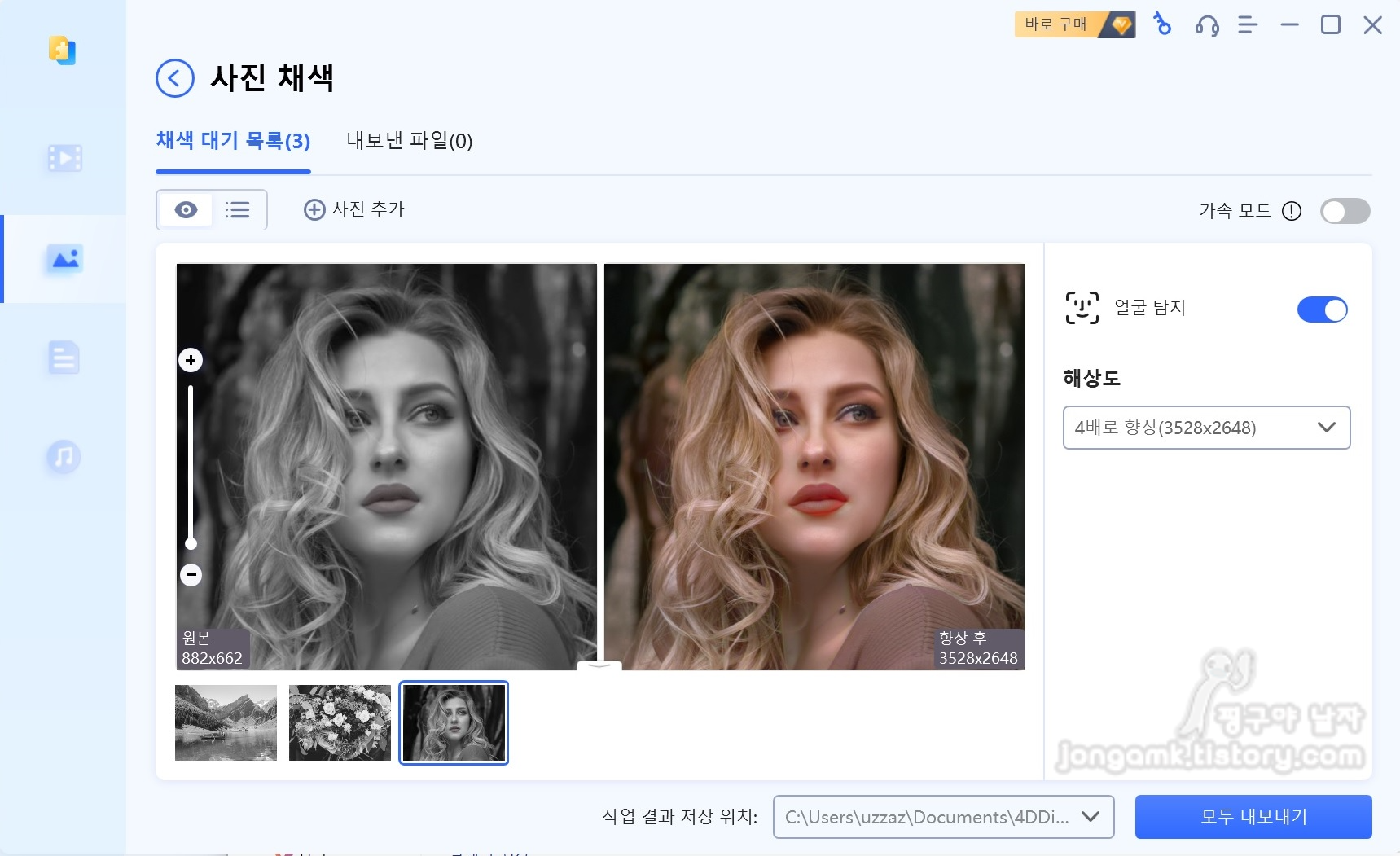Click the 해상도 heading

pos(1091,378)
